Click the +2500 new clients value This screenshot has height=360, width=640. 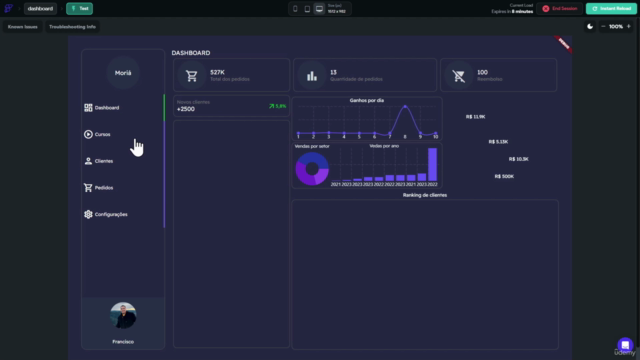click(186, 109)
